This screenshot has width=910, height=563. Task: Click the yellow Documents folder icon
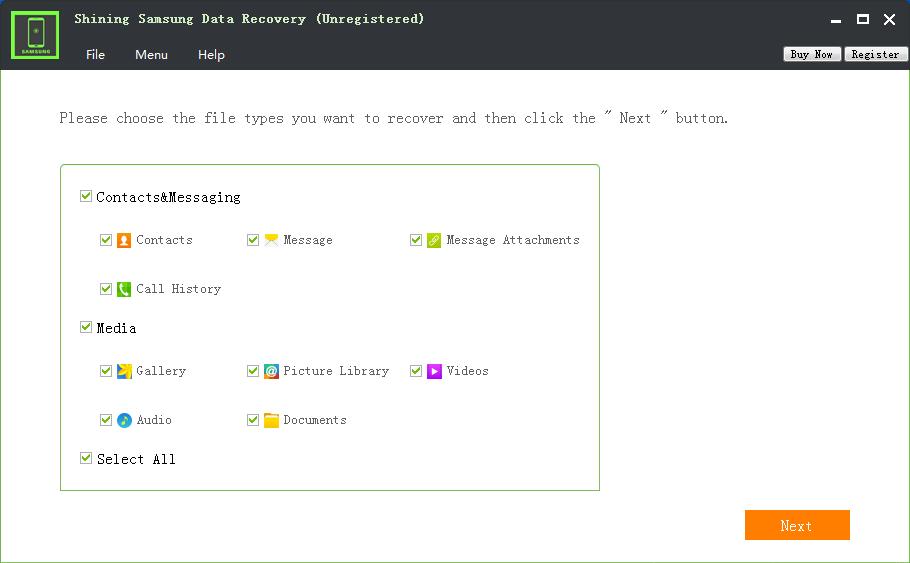[271, 420]
